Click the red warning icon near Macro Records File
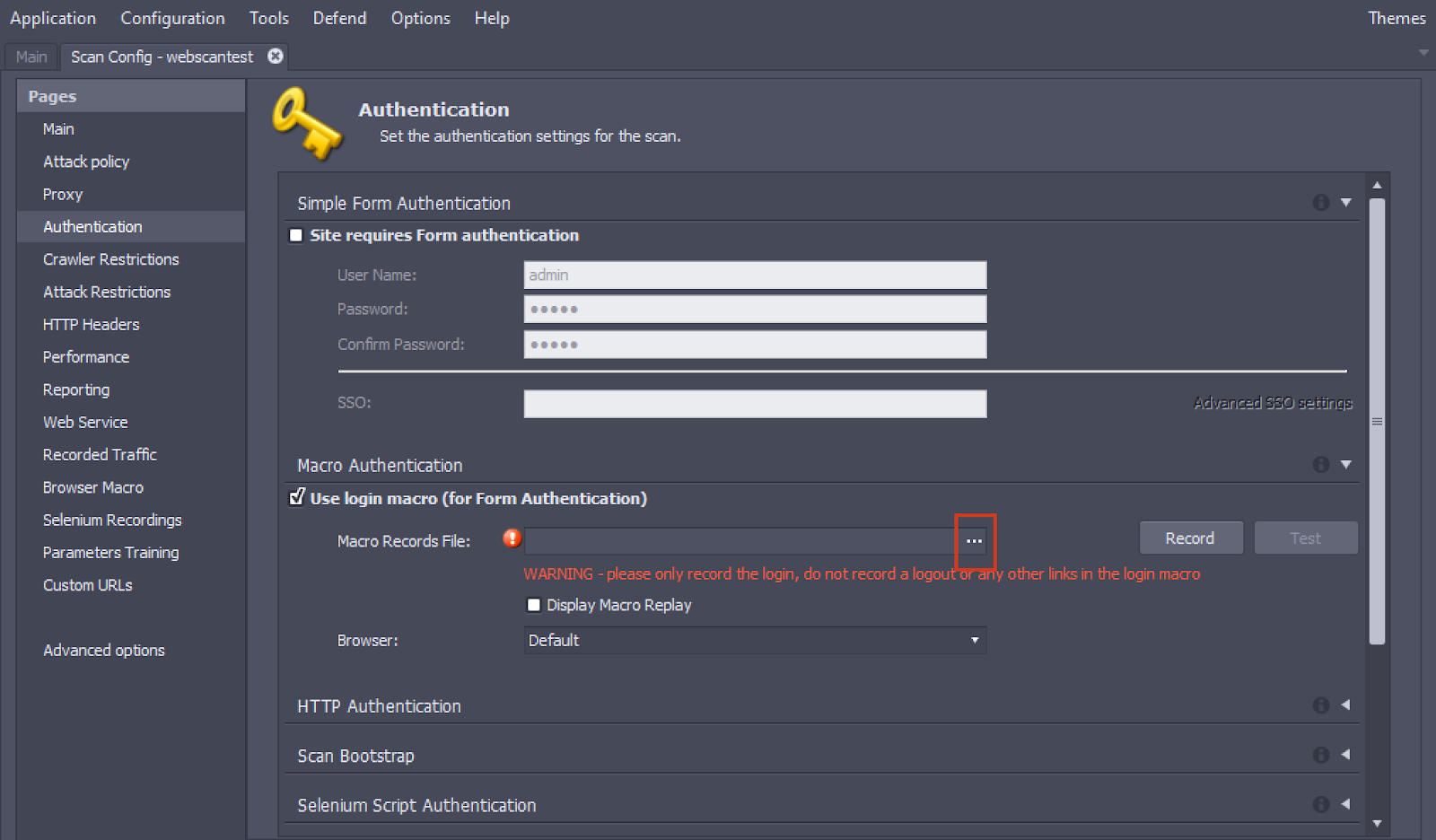Screen dimensions: 1436x840 (511, 538)
